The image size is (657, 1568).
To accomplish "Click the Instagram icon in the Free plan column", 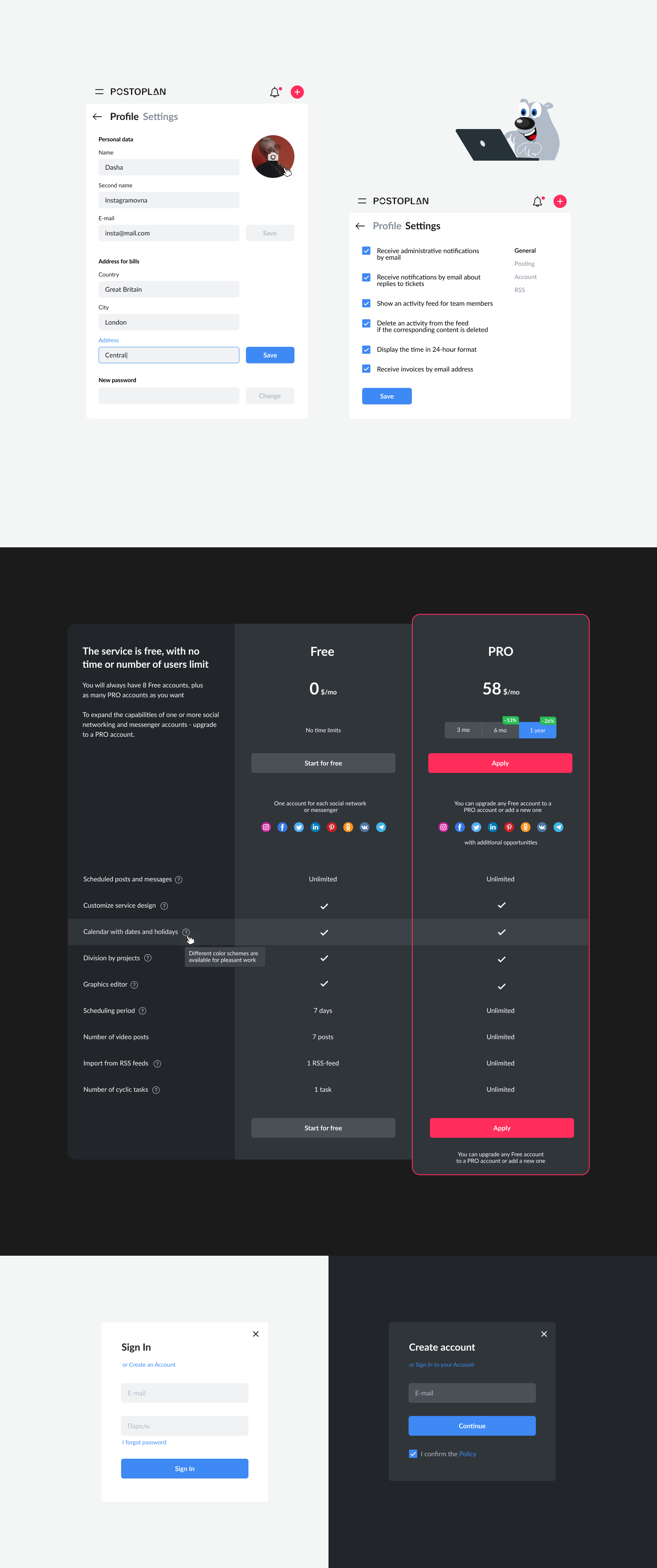I will (266, 827).
